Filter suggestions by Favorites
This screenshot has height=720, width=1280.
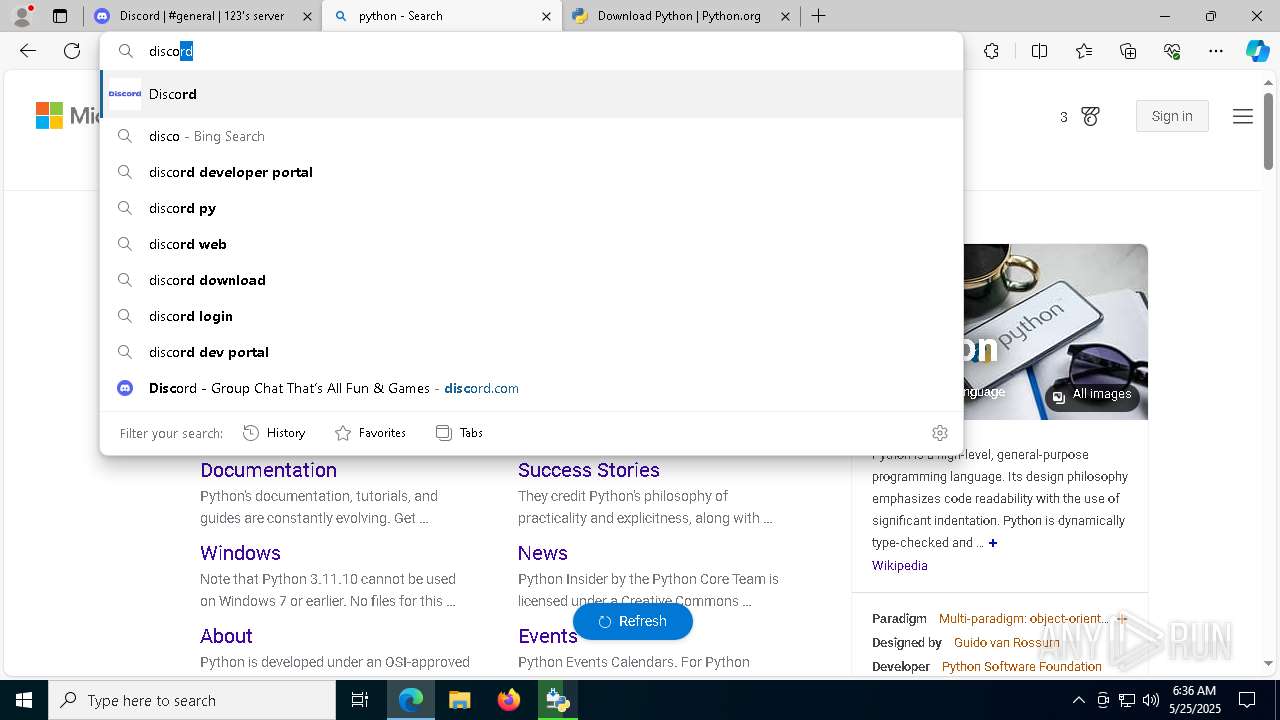click(370, 433)
